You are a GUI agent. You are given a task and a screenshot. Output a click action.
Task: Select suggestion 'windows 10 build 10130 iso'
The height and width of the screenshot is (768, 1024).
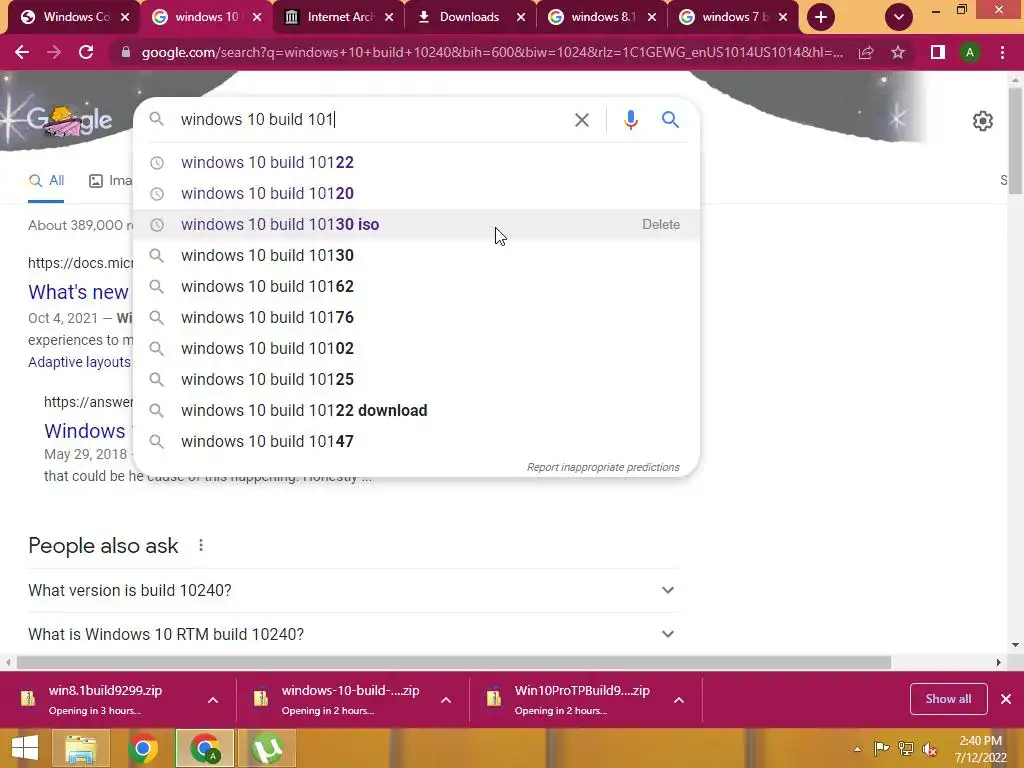click(x=416, y=225)
